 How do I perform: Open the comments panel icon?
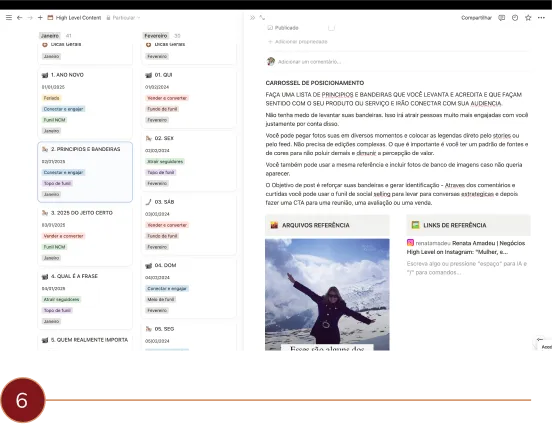tap(502, 18)
